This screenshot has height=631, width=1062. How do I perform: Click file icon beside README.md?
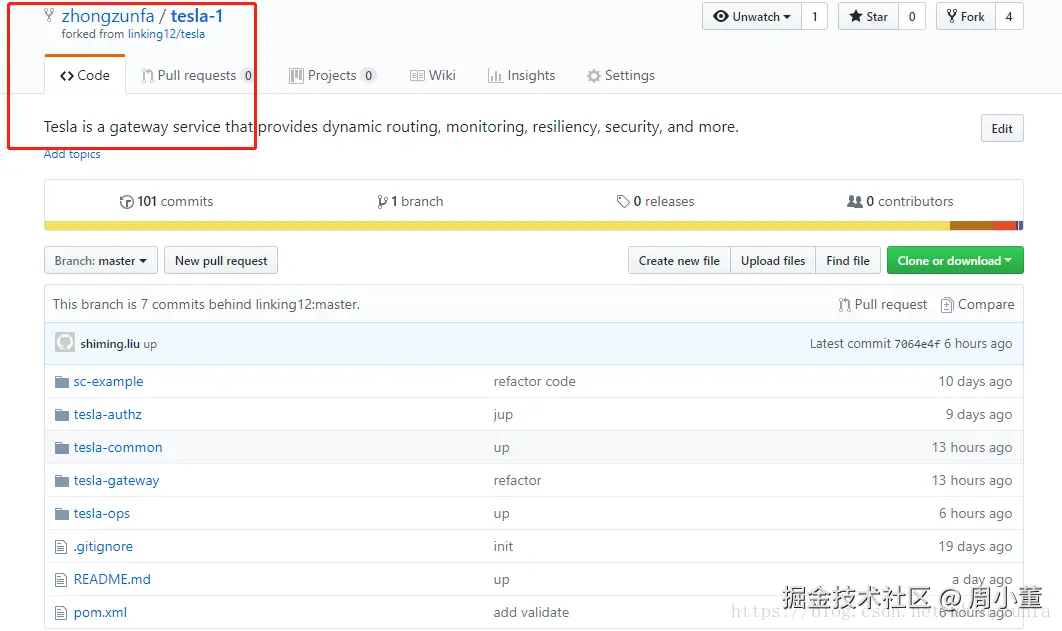point(61,580)
